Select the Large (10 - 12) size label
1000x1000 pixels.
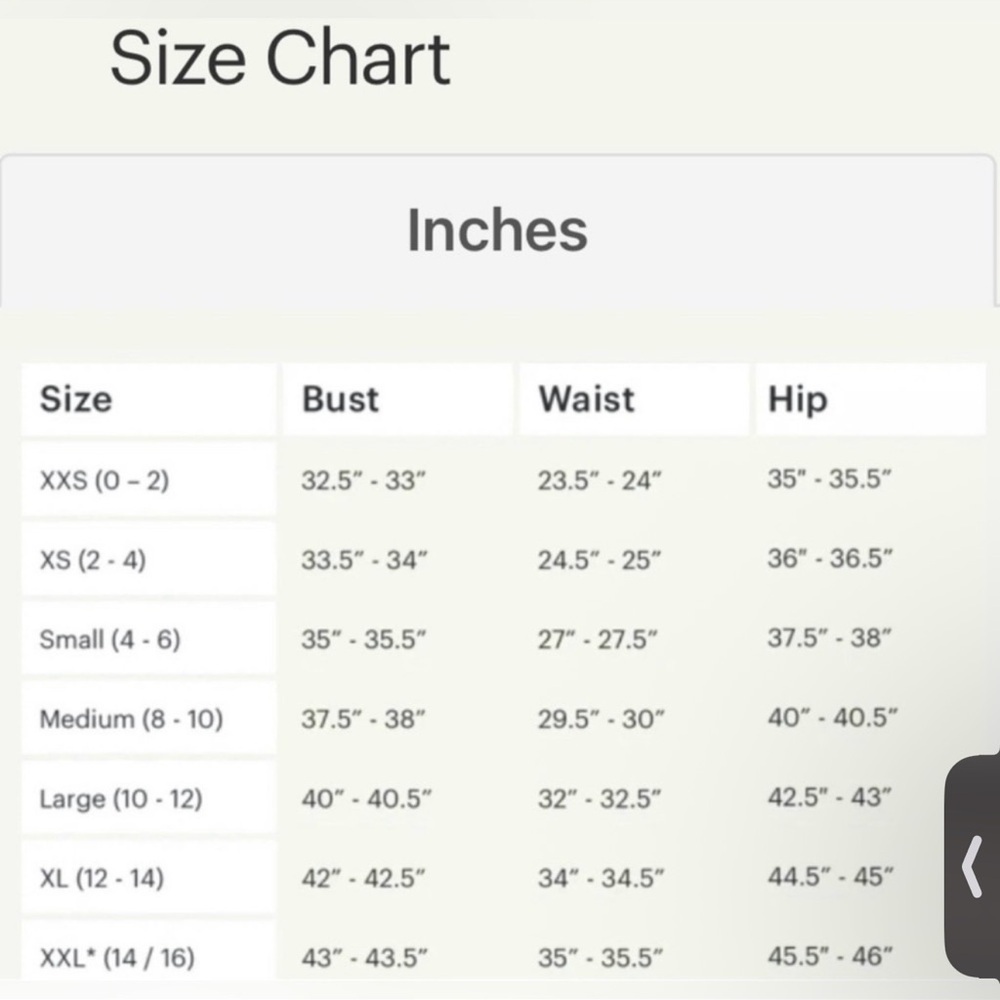[121, 799]
